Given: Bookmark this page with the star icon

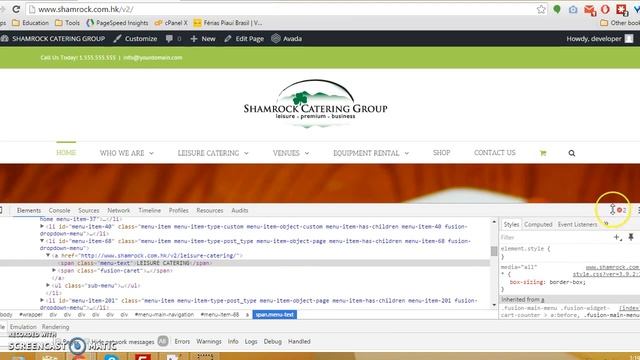Looking at the screenshot, I should (541, 9).
